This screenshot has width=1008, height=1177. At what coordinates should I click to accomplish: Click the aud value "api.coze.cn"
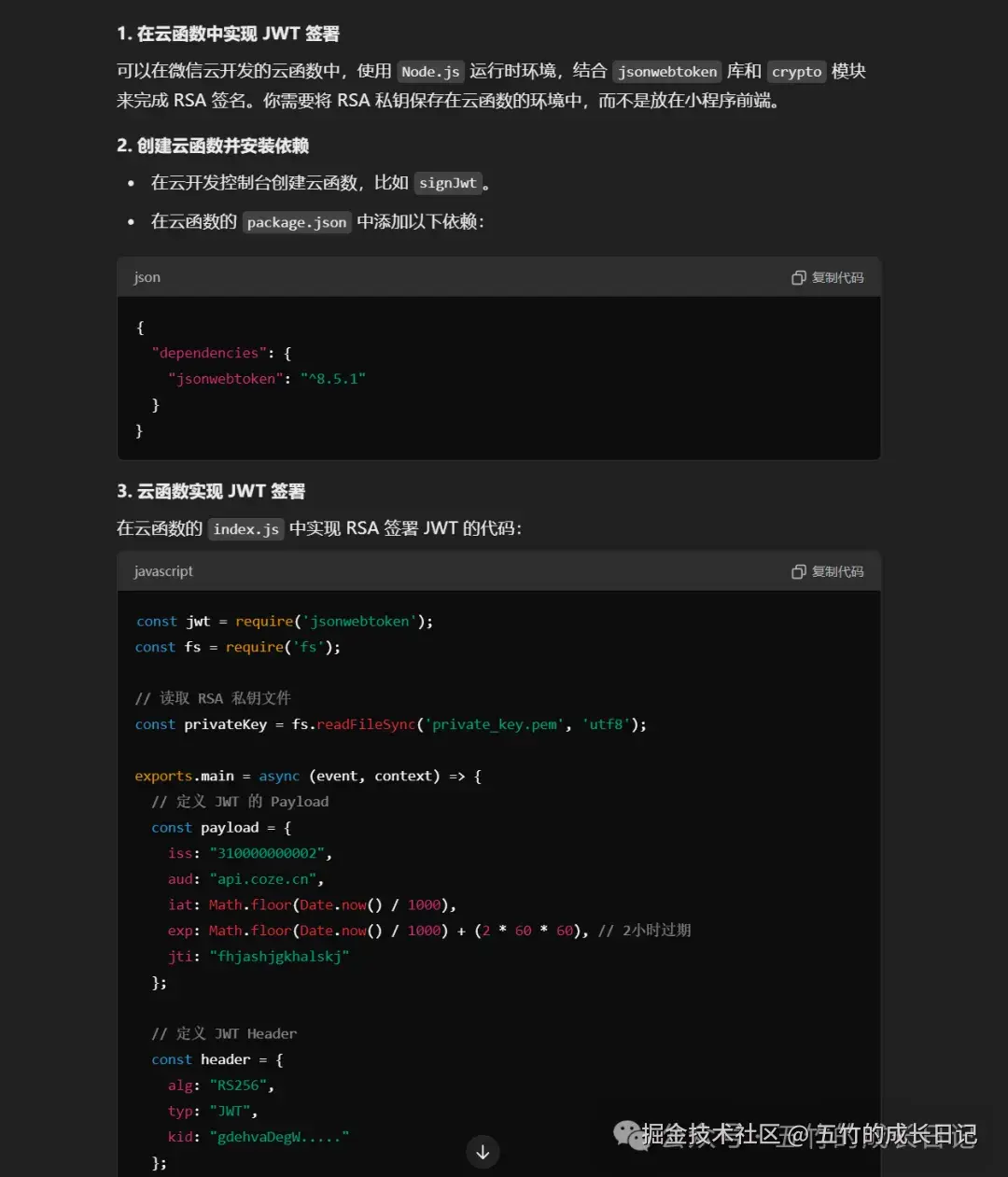263,879
